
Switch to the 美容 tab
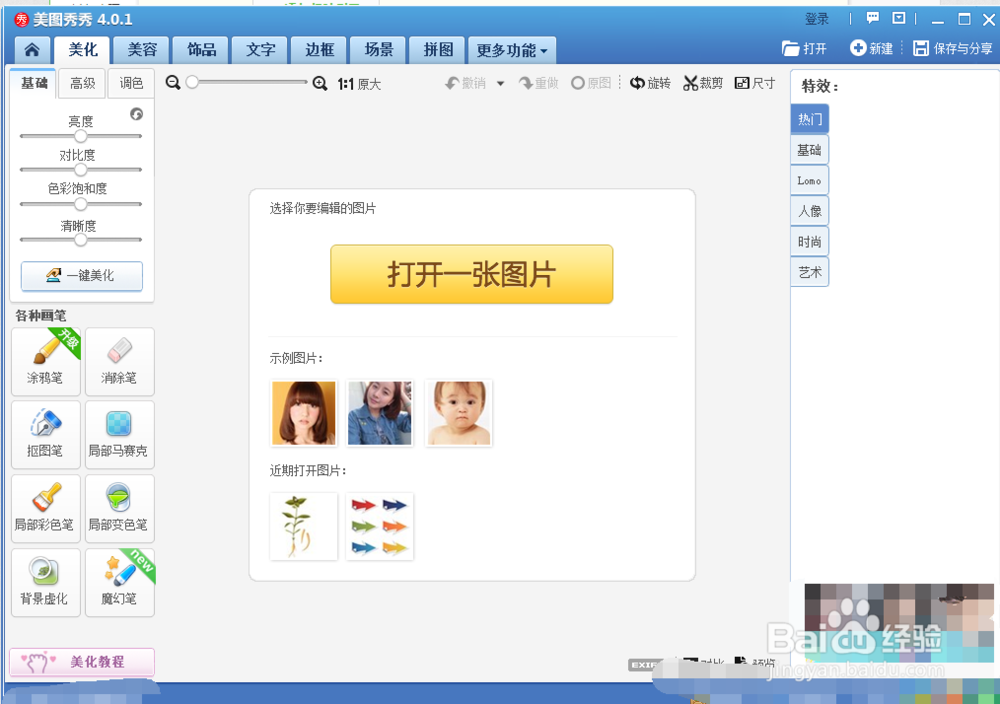pos(142,50)
